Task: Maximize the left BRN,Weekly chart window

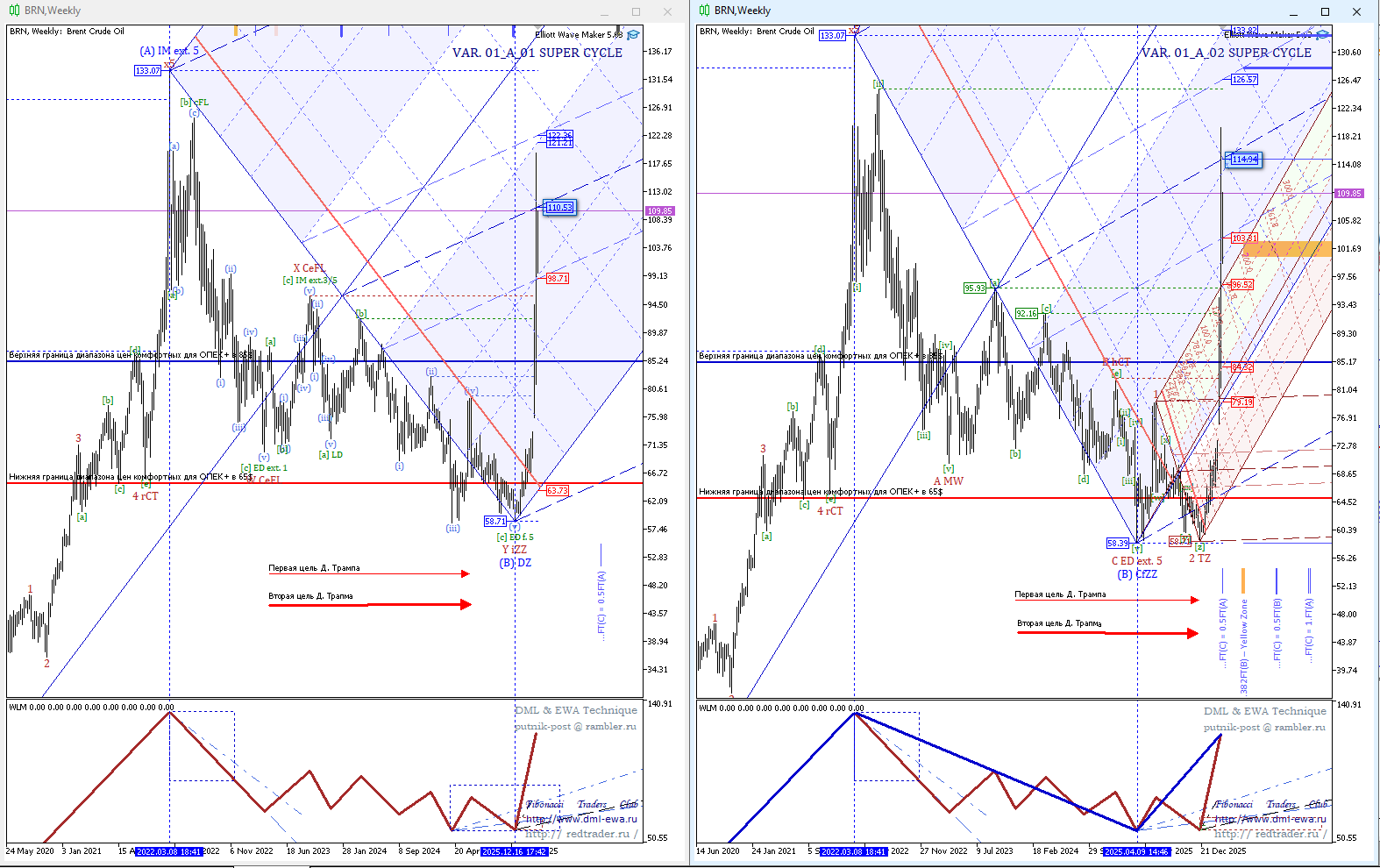Action: tap(636, 11)
